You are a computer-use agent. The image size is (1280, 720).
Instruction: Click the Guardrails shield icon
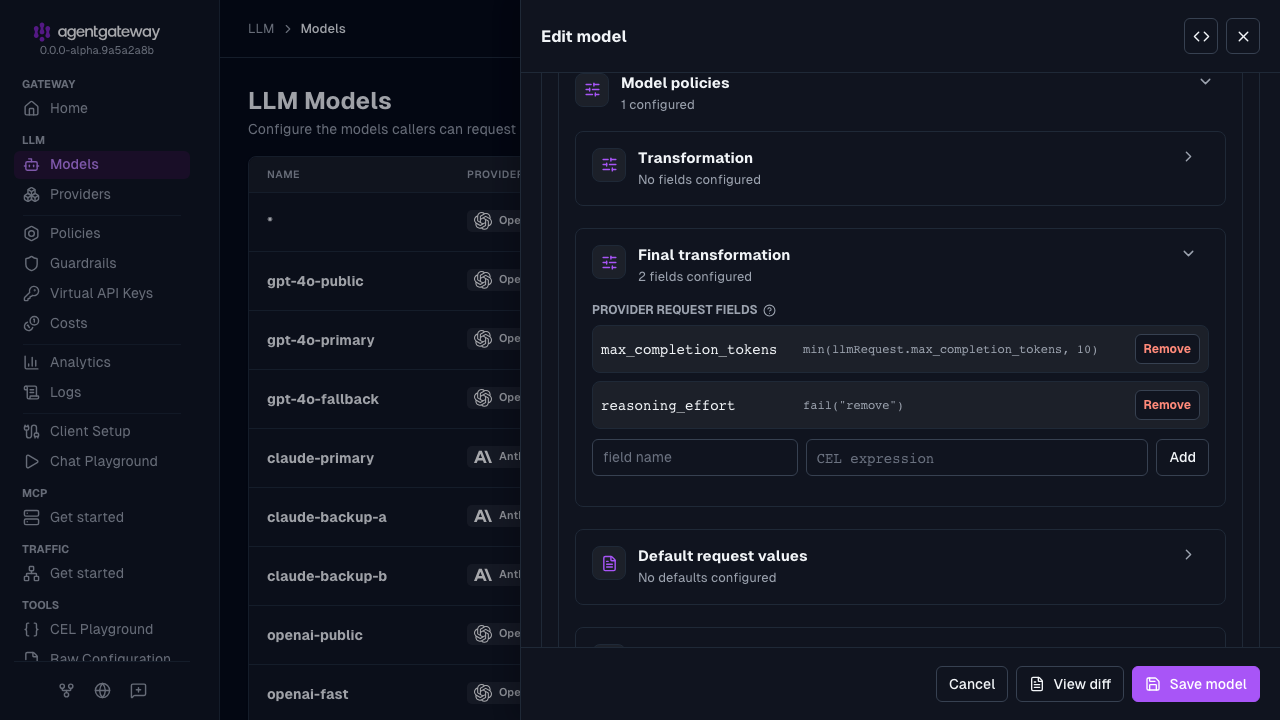pyautogui.click(x=32, y=263)
